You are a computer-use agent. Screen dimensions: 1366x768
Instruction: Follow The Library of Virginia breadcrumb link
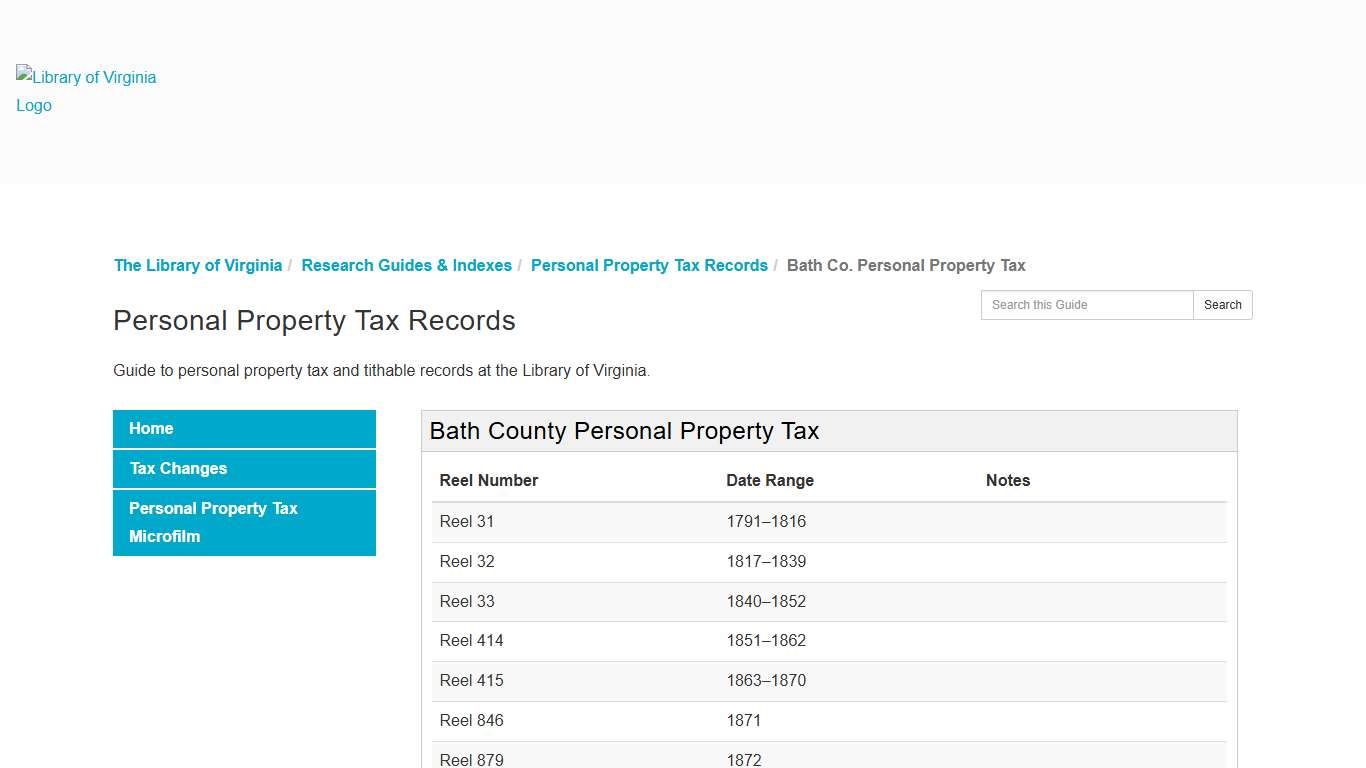pyautogui.click(x=197, y=265)
